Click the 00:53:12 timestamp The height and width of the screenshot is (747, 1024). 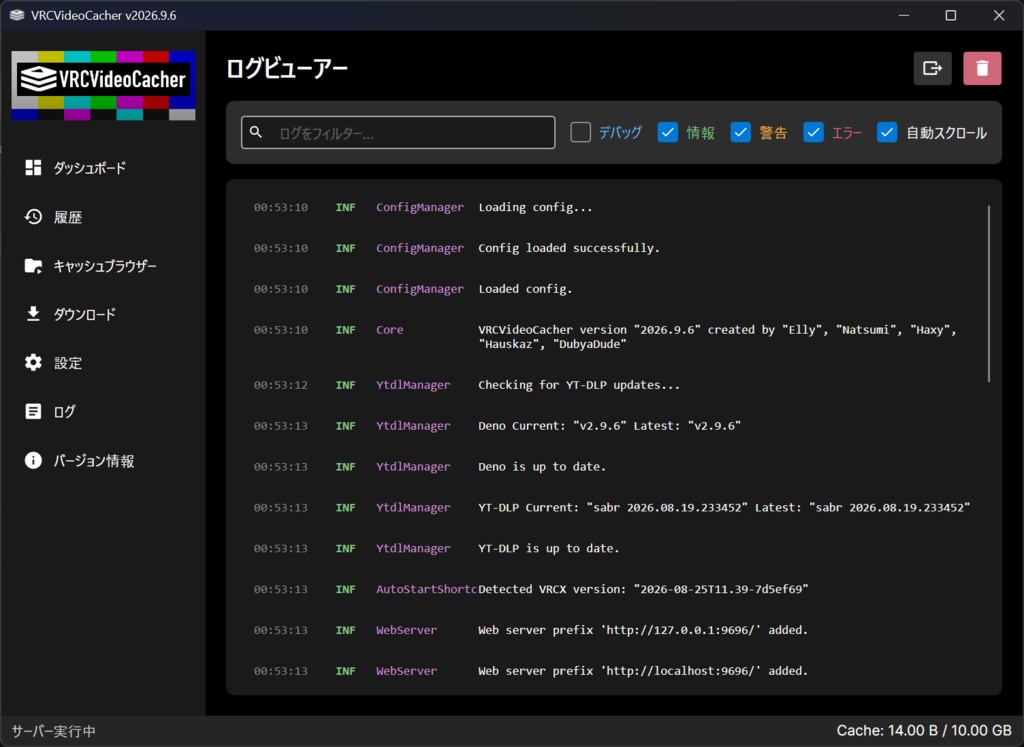coord(281,385)
